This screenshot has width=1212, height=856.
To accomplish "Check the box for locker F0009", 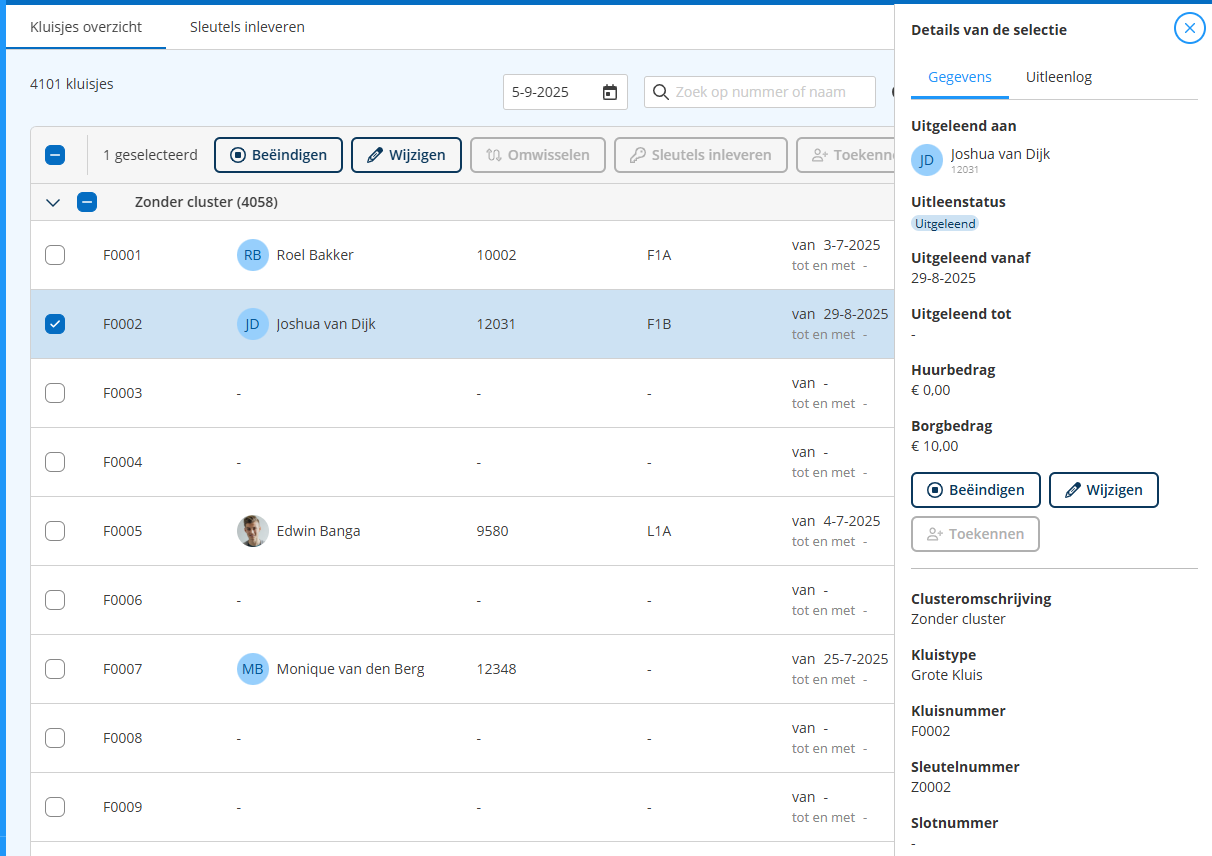I will [x=55, y=807].
